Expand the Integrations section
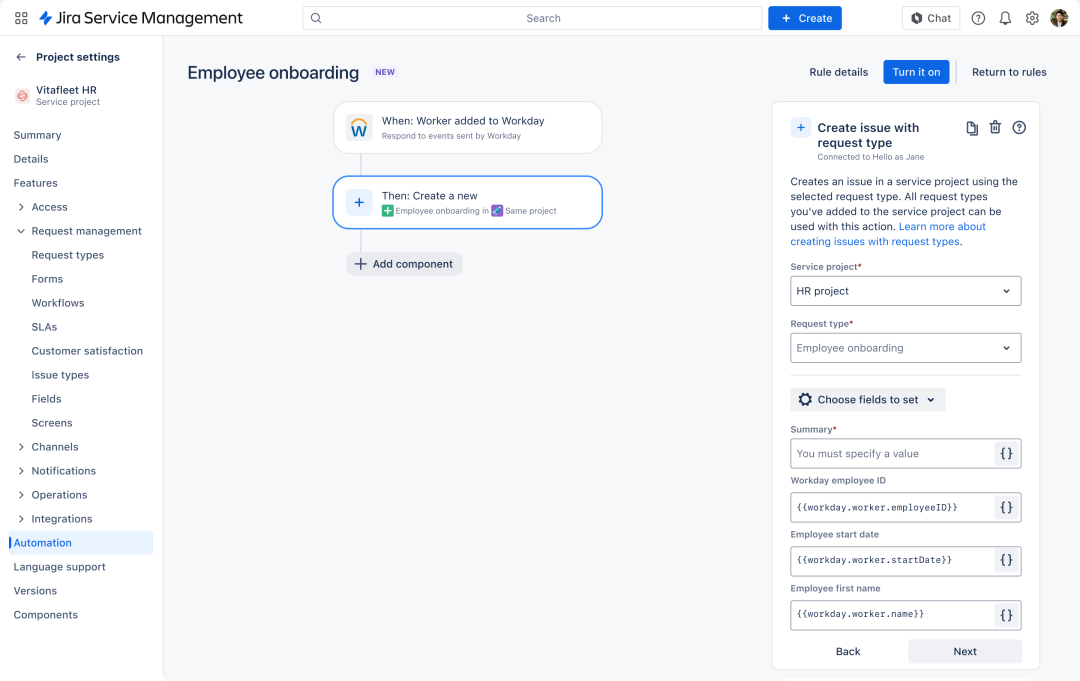 point(21,519)
